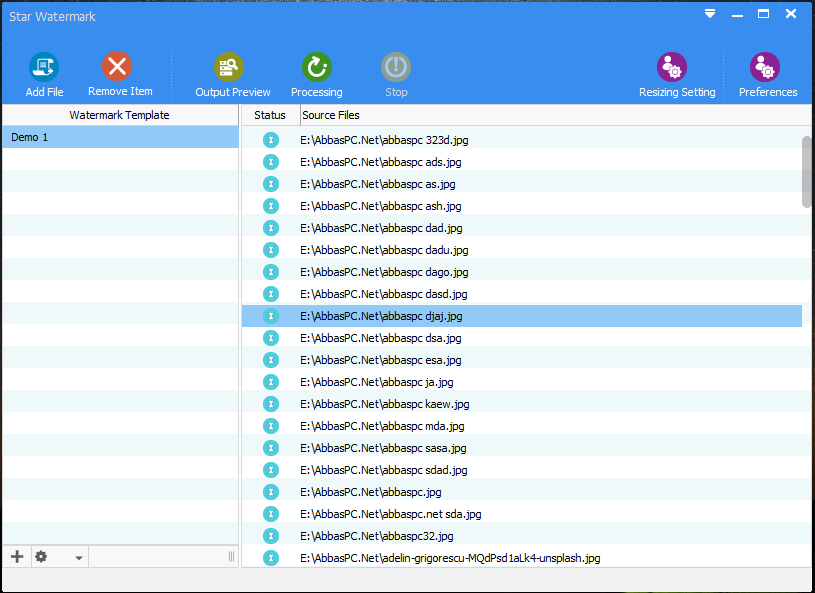This screenshot has height=593, width=815.
Task: Click the Remove Item icon
Action: 117,67
